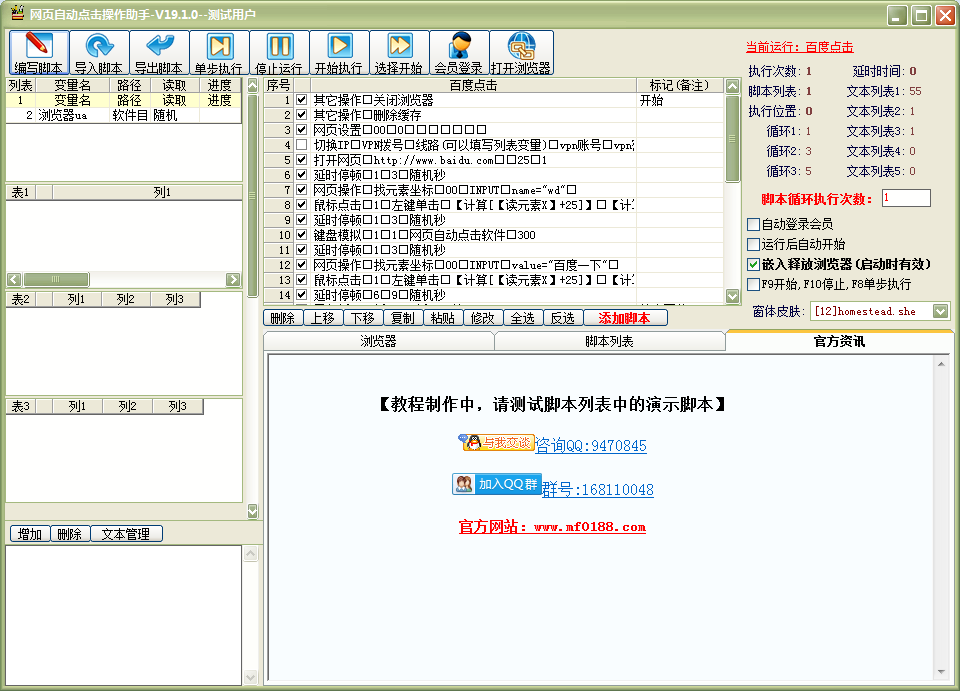This screenshot has width=960, height=691.
Task: Activate 单步执行 single-step execution icon
Action: pos(219,48)
